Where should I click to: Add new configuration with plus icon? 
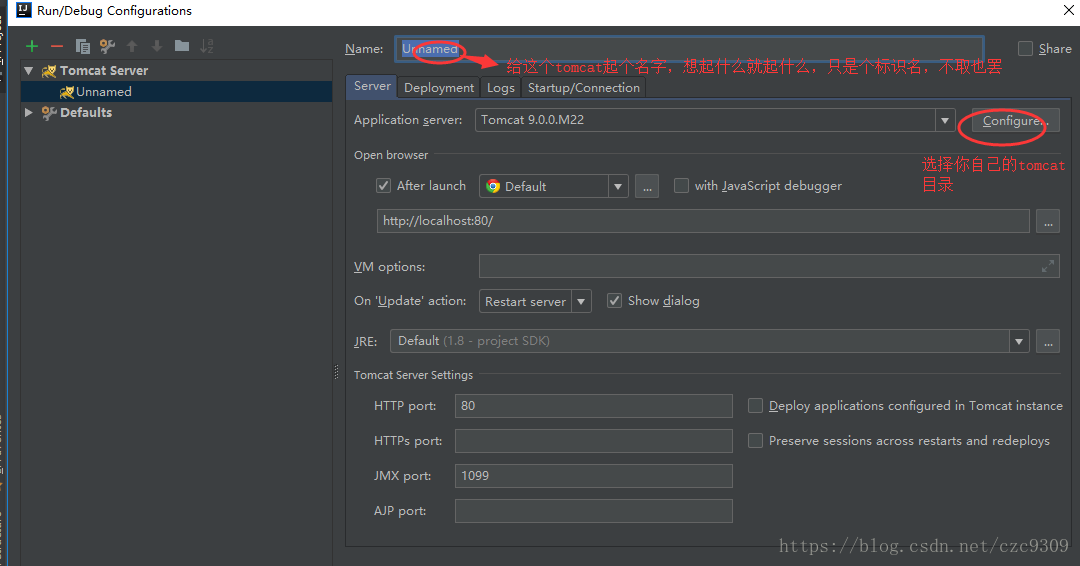pyautogui.click(x=32, y=46)
